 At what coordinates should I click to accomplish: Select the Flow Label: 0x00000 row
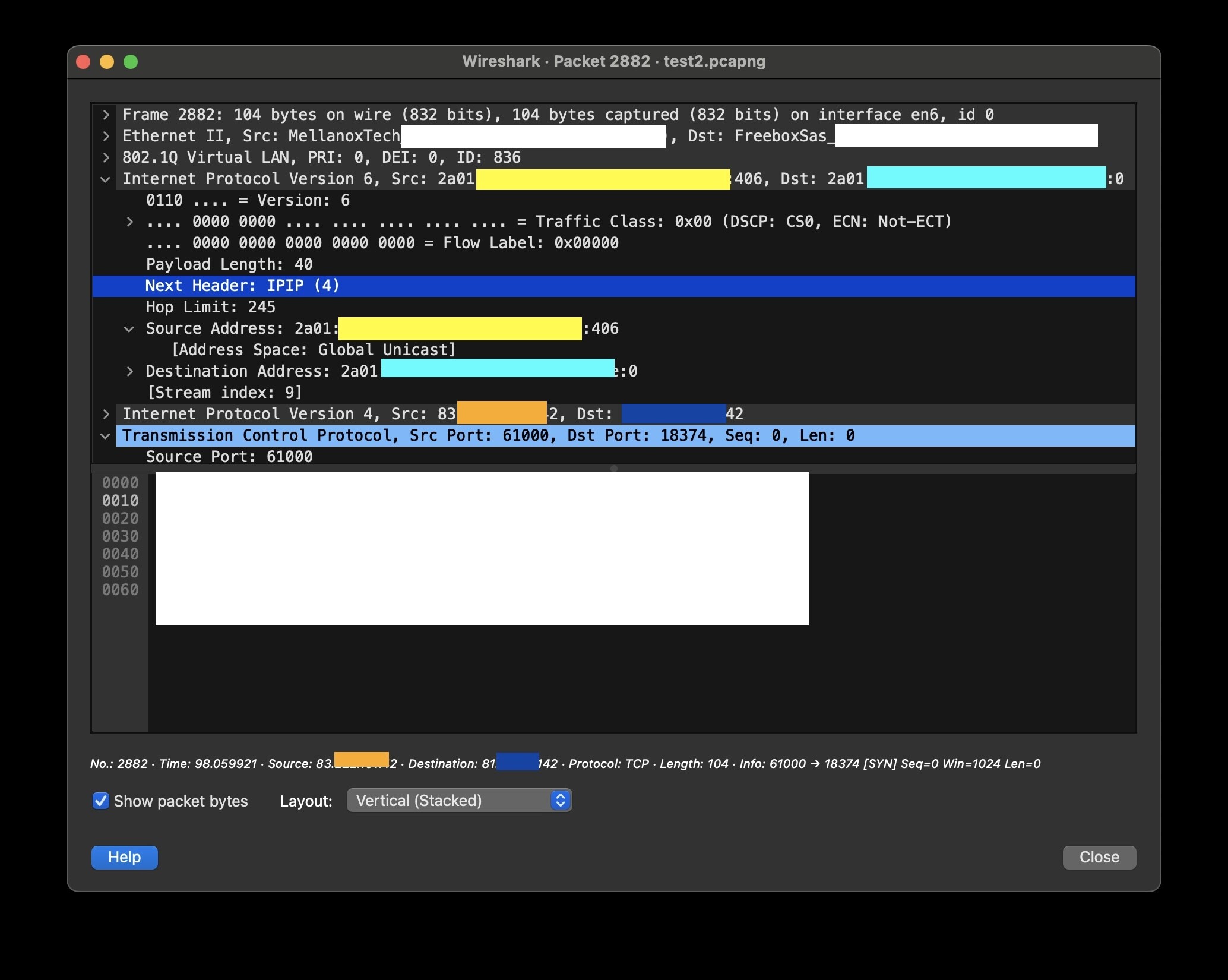click(x=614, y=243)
